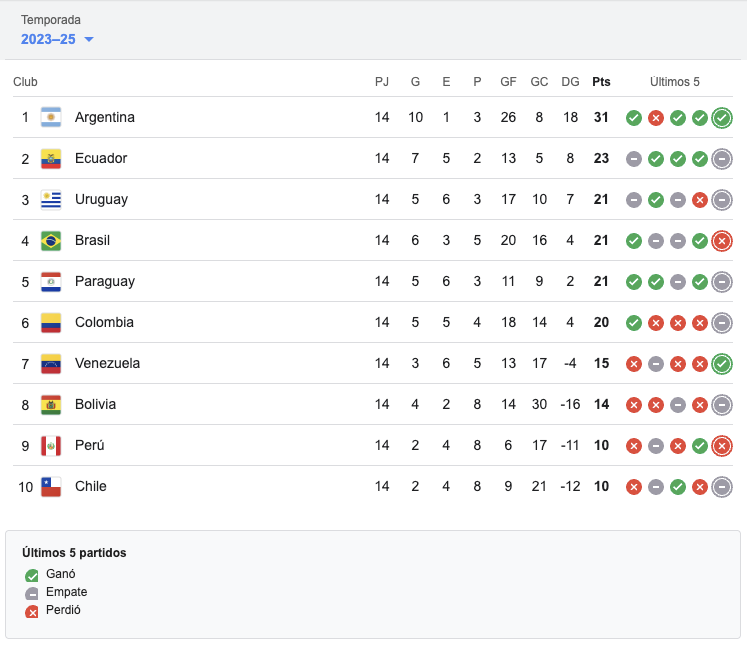This screenshot has width=747, height=651.
Task: Open the Temporada 2023–25 dropdown
Action: click(57, 39)
